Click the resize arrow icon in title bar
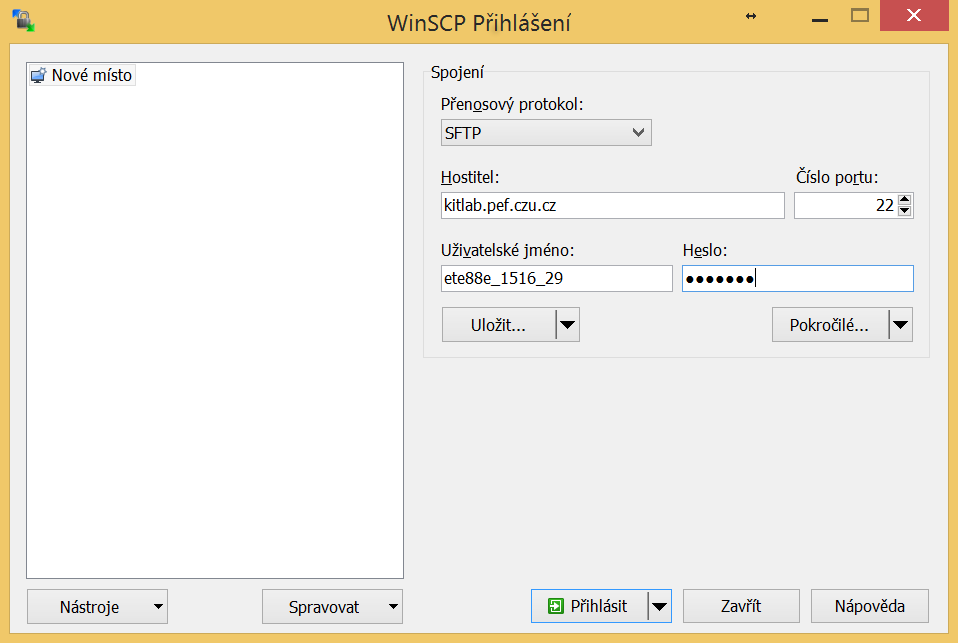The image size is (958, 643). (750, 16)
